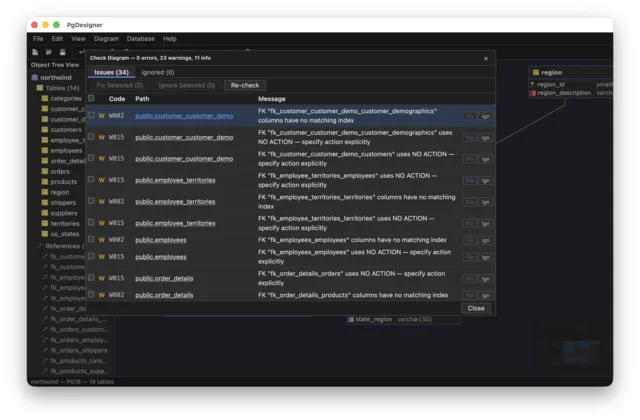Image resolution: width=640 pixels, height=420 pixels.
Task: Check fk_employee_territories_territories uses NO ACTION row
Action: click(x=91, y=222)
